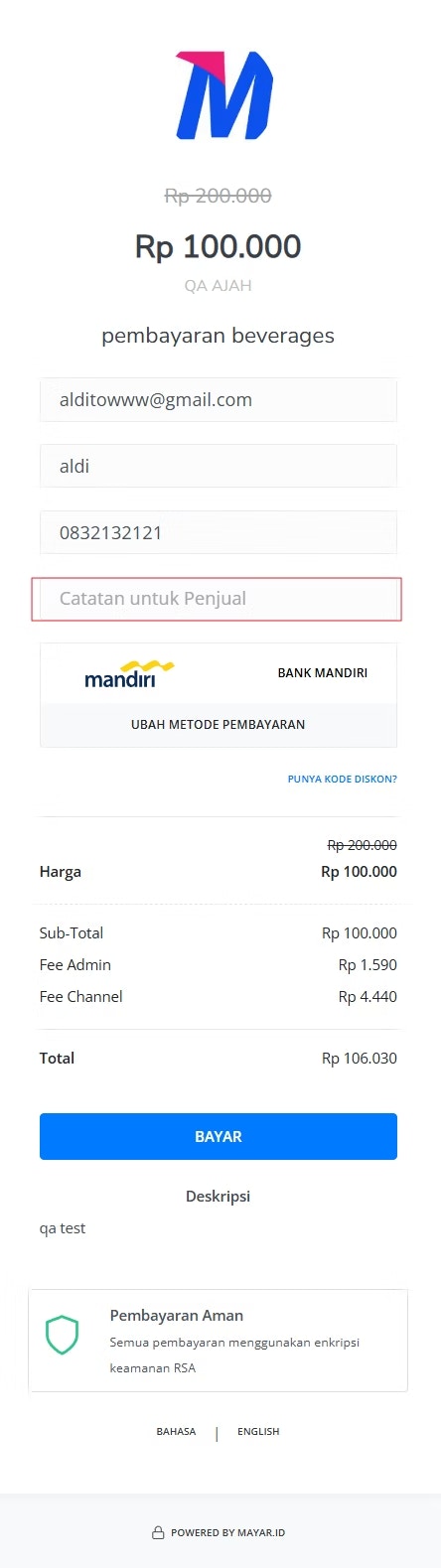
Task: Click the Pembayaran Aman heading
Action: pos(177,1316)
